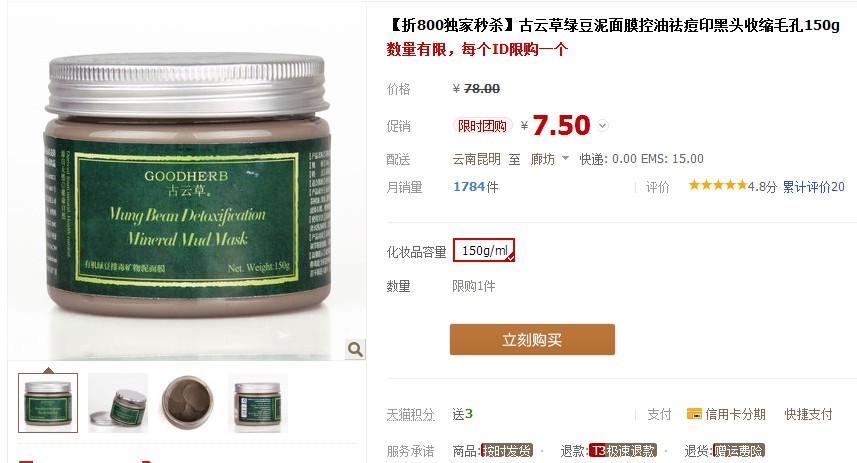Select the first front-view jar thumbnail
The height and width of the screenshot is (463, 857).
click(48, 403)
